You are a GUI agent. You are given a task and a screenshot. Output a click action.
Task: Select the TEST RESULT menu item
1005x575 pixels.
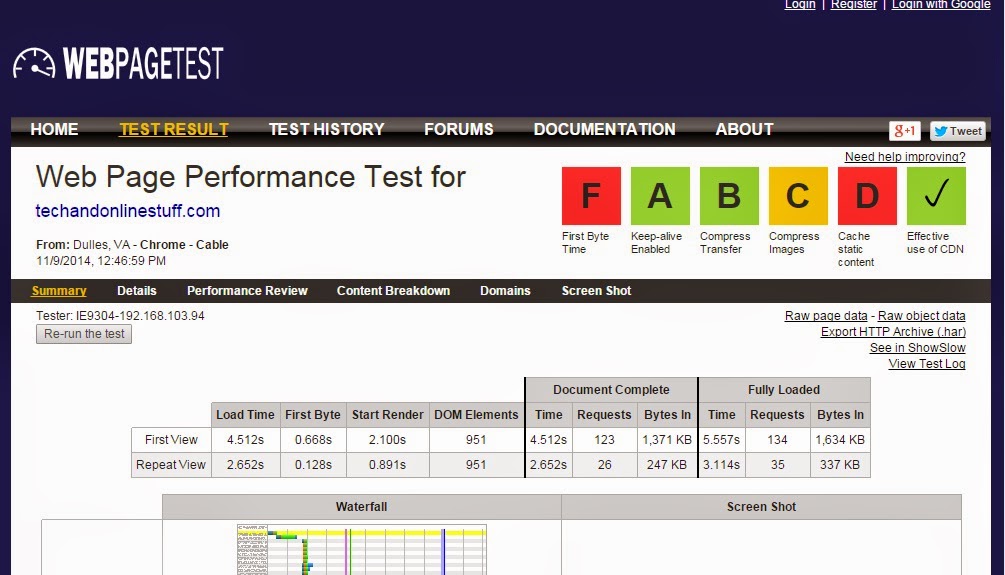pos(174,129)
